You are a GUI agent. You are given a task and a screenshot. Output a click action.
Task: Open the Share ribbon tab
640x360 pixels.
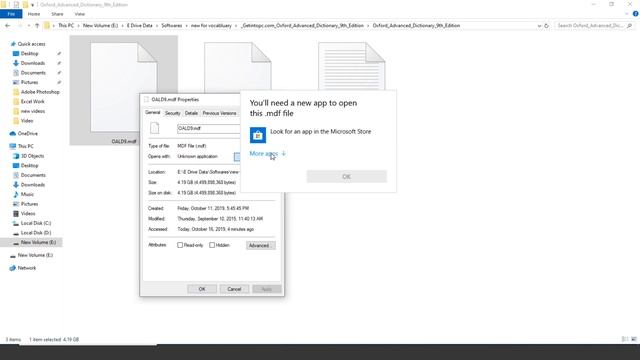57,14
